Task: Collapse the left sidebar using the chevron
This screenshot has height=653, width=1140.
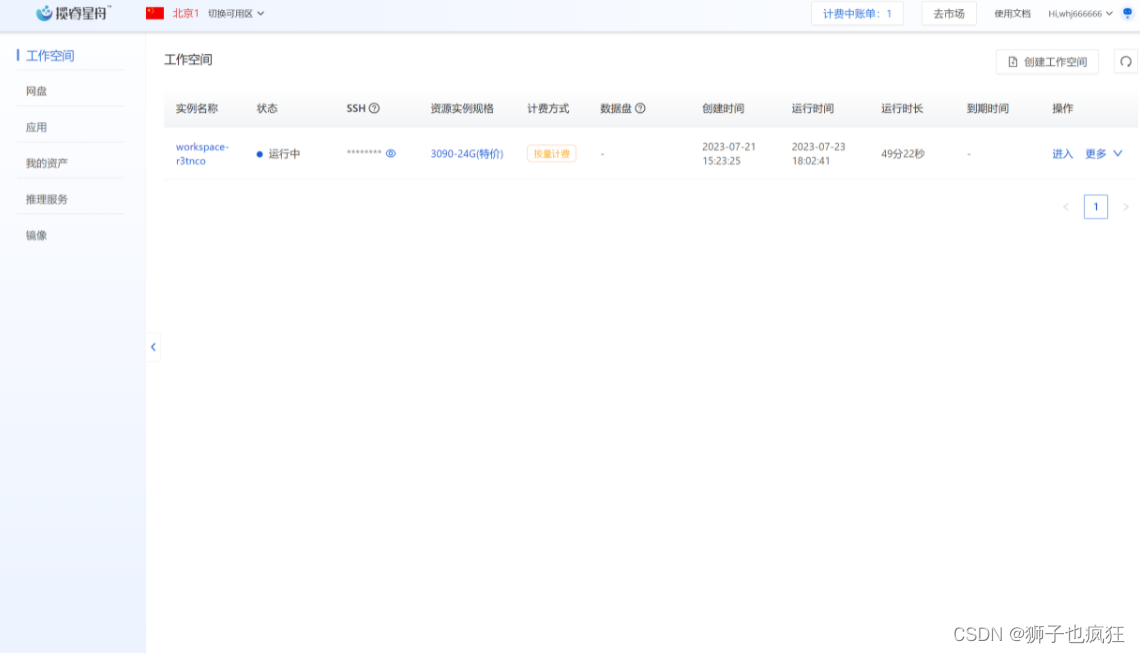Action: point(153,347)
